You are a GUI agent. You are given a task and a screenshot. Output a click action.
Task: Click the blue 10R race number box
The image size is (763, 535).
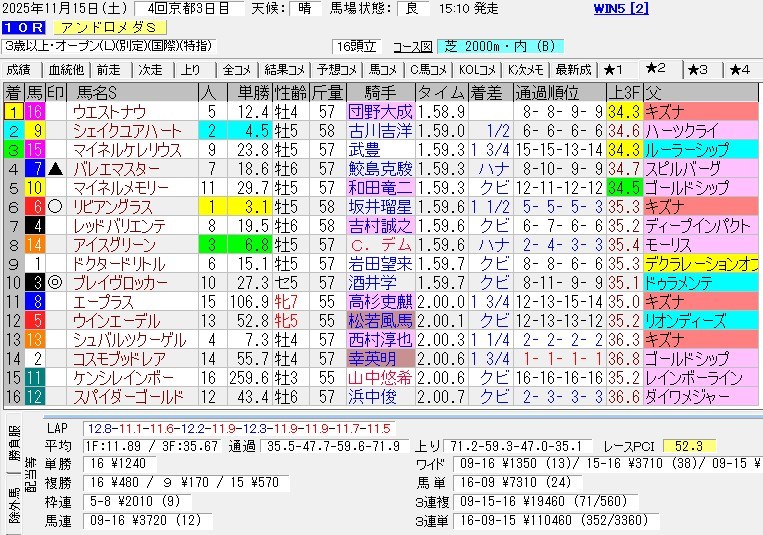[22, 28]
